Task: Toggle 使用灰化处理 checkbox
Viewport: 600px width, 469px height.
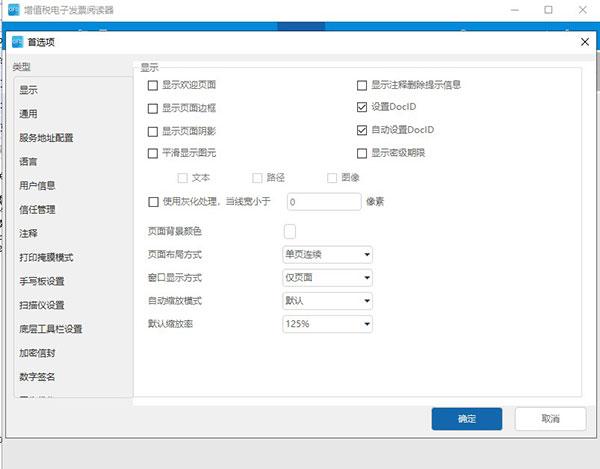Action: tap(153, 202)
